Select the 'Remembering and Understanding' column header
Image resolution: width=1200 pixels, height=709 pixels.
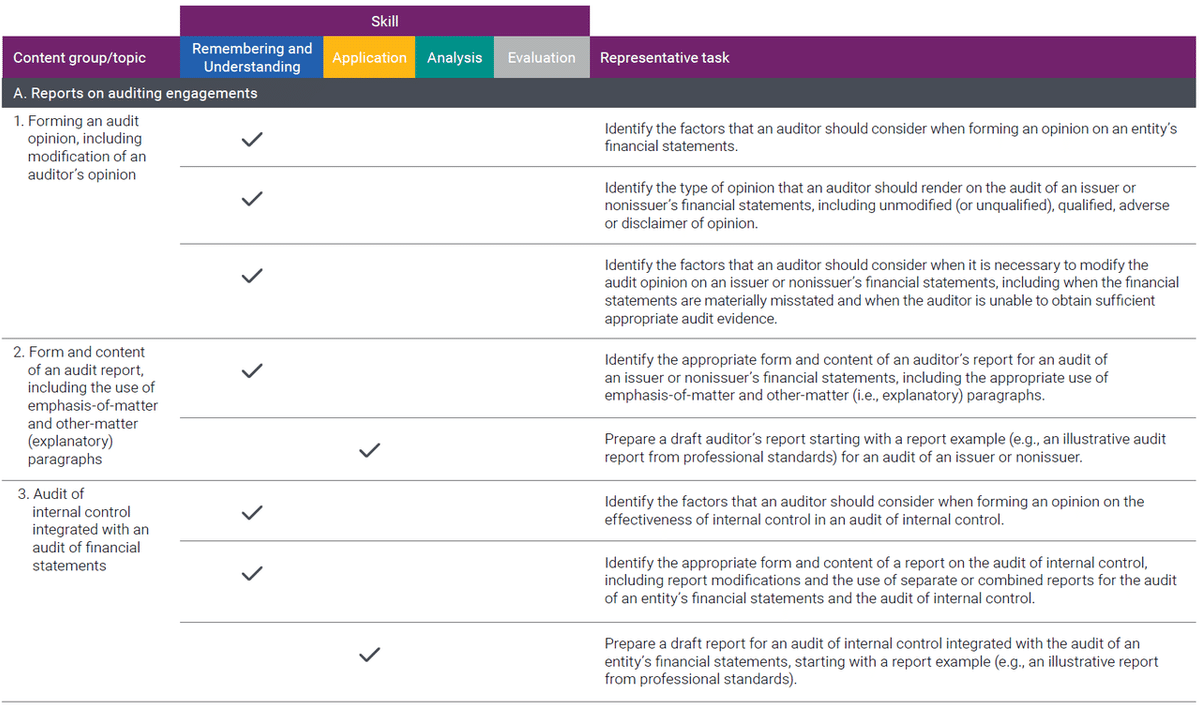coord(252,57)
